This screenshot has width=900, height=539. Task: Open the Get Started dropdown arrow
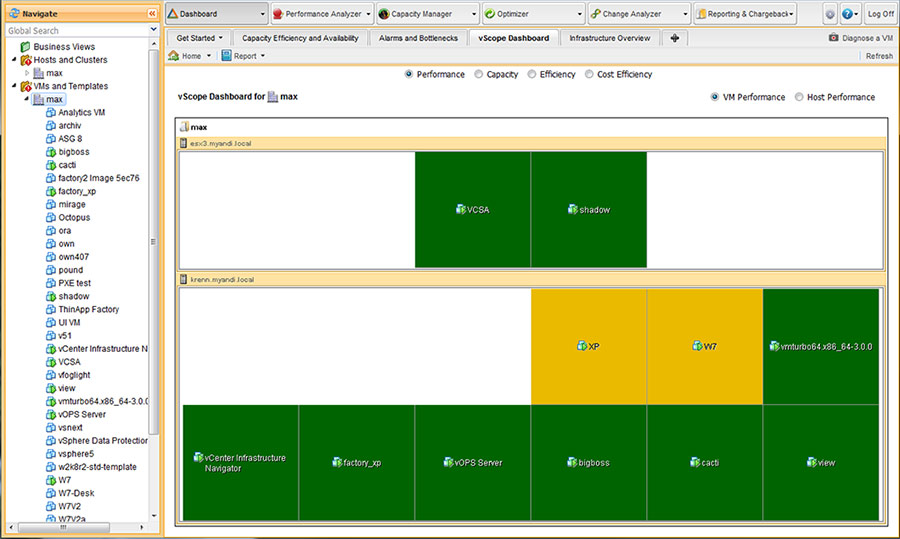pos(221,38)
